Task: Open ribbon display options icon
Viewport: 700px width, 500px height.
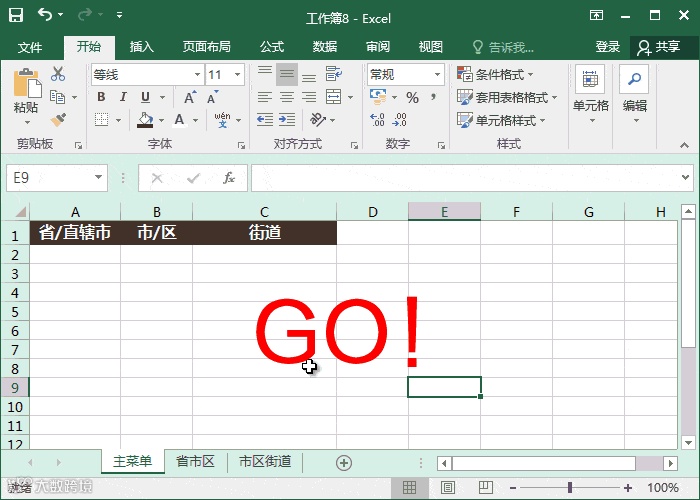Action: pyautogui.click(x=596, y=16)
